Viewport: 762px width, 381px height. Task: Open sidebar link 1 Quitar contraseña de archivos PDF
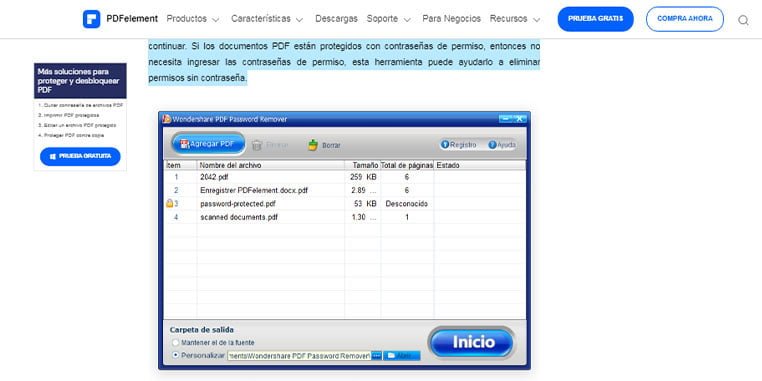point(81,105)
